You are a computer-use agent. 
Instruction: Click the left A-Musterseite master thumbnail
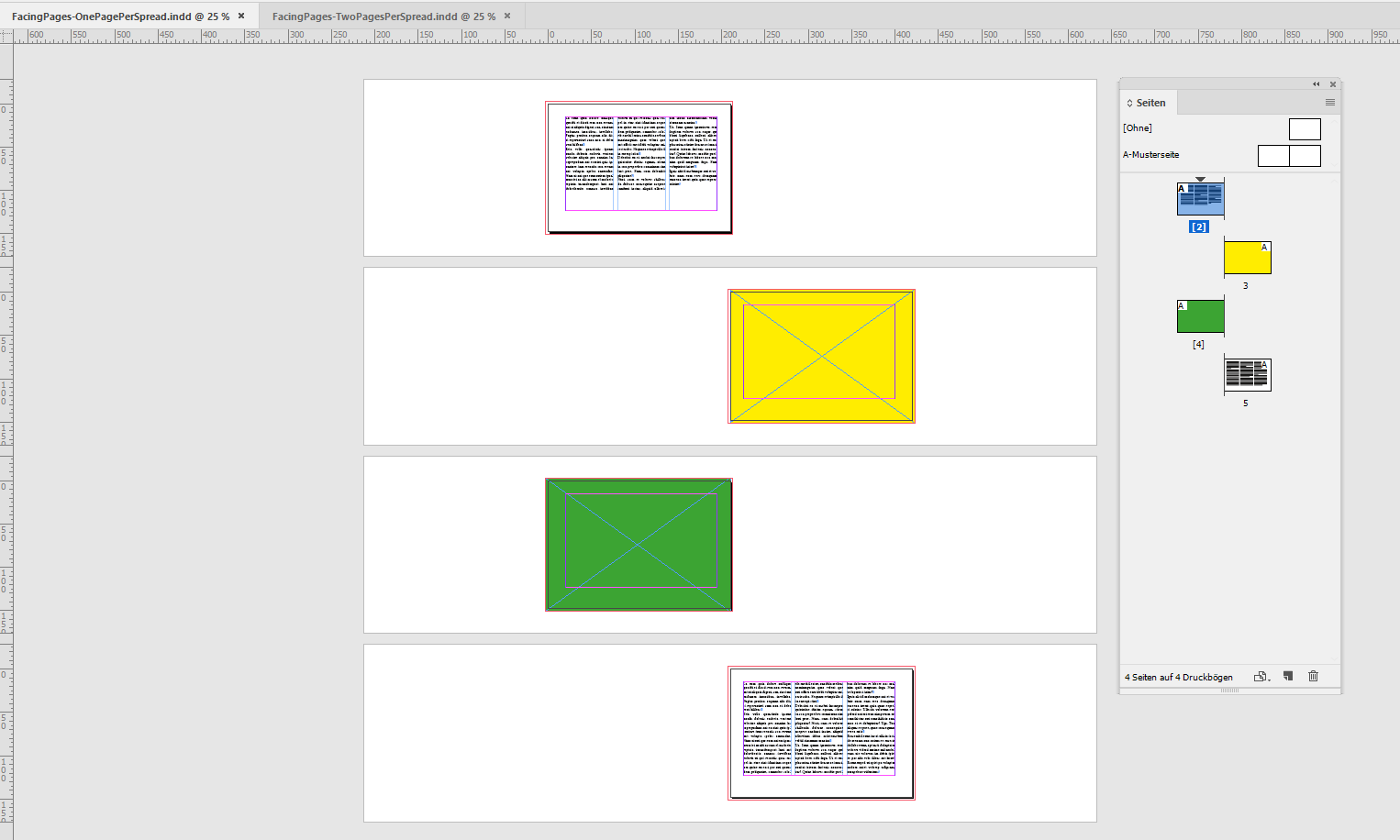(1273, 156)
